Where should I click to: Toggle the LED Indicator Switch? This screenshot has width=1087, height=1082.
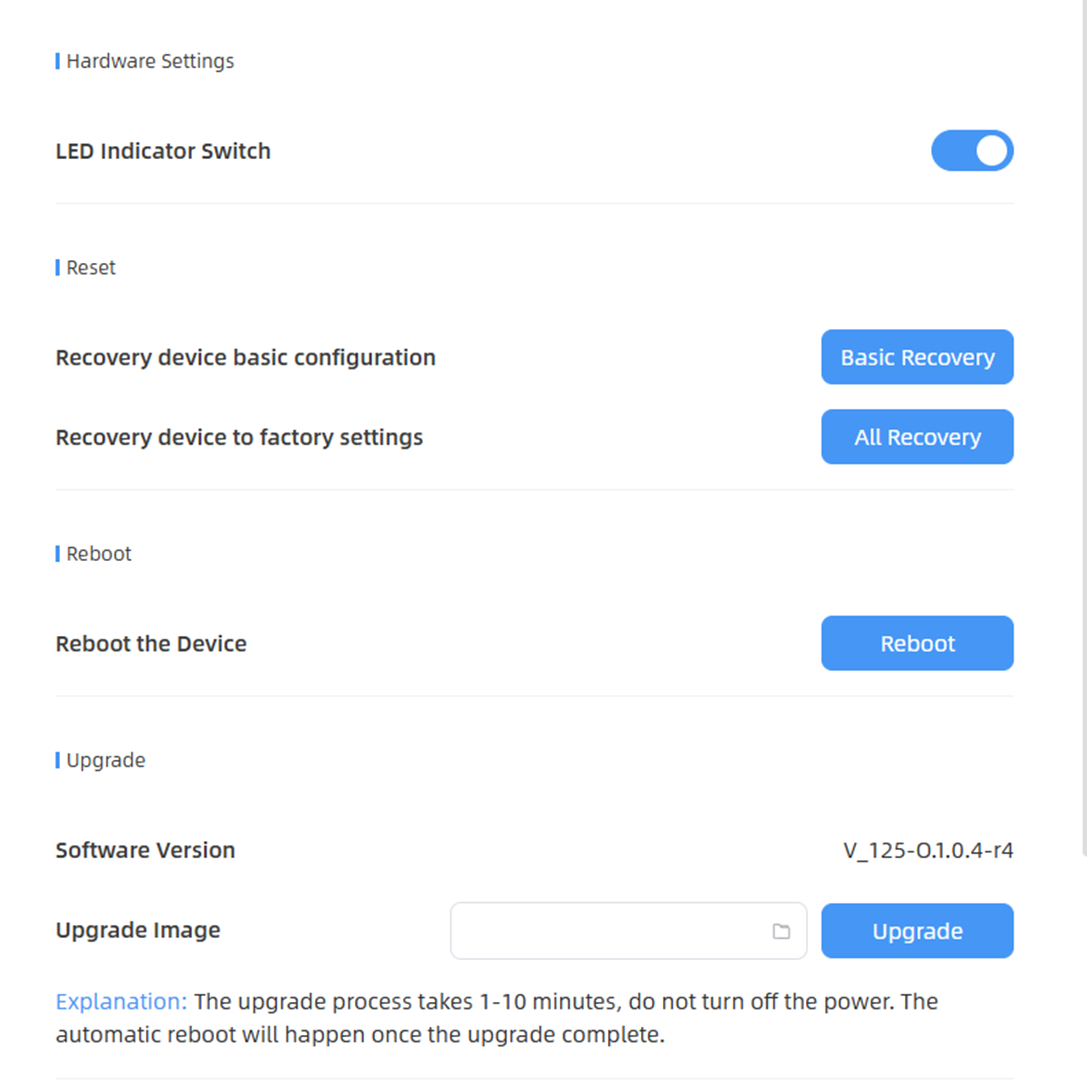[x=972, y=151]
